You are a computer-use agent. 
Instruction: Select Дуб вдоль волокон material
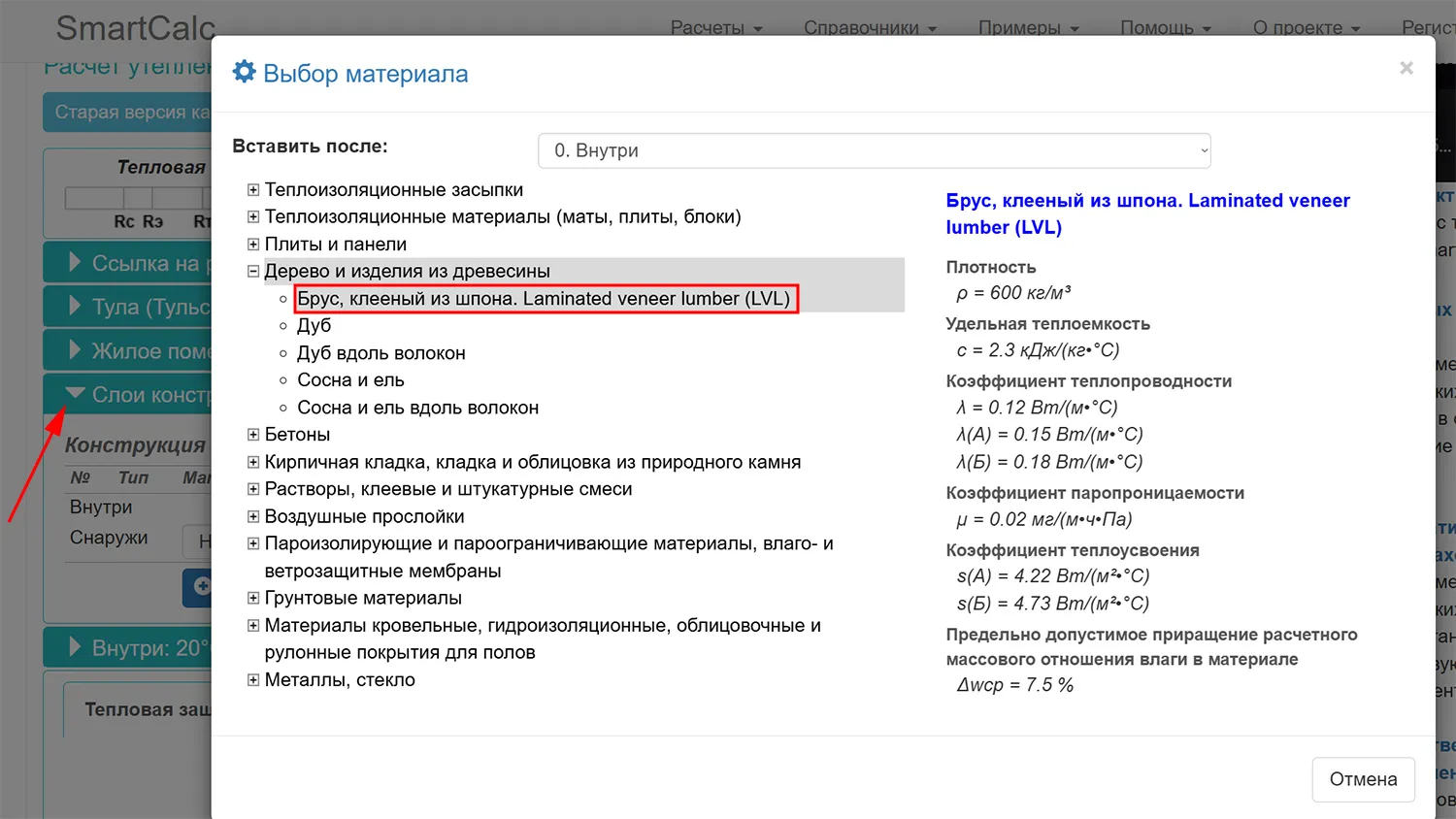[x=381, y=353]
